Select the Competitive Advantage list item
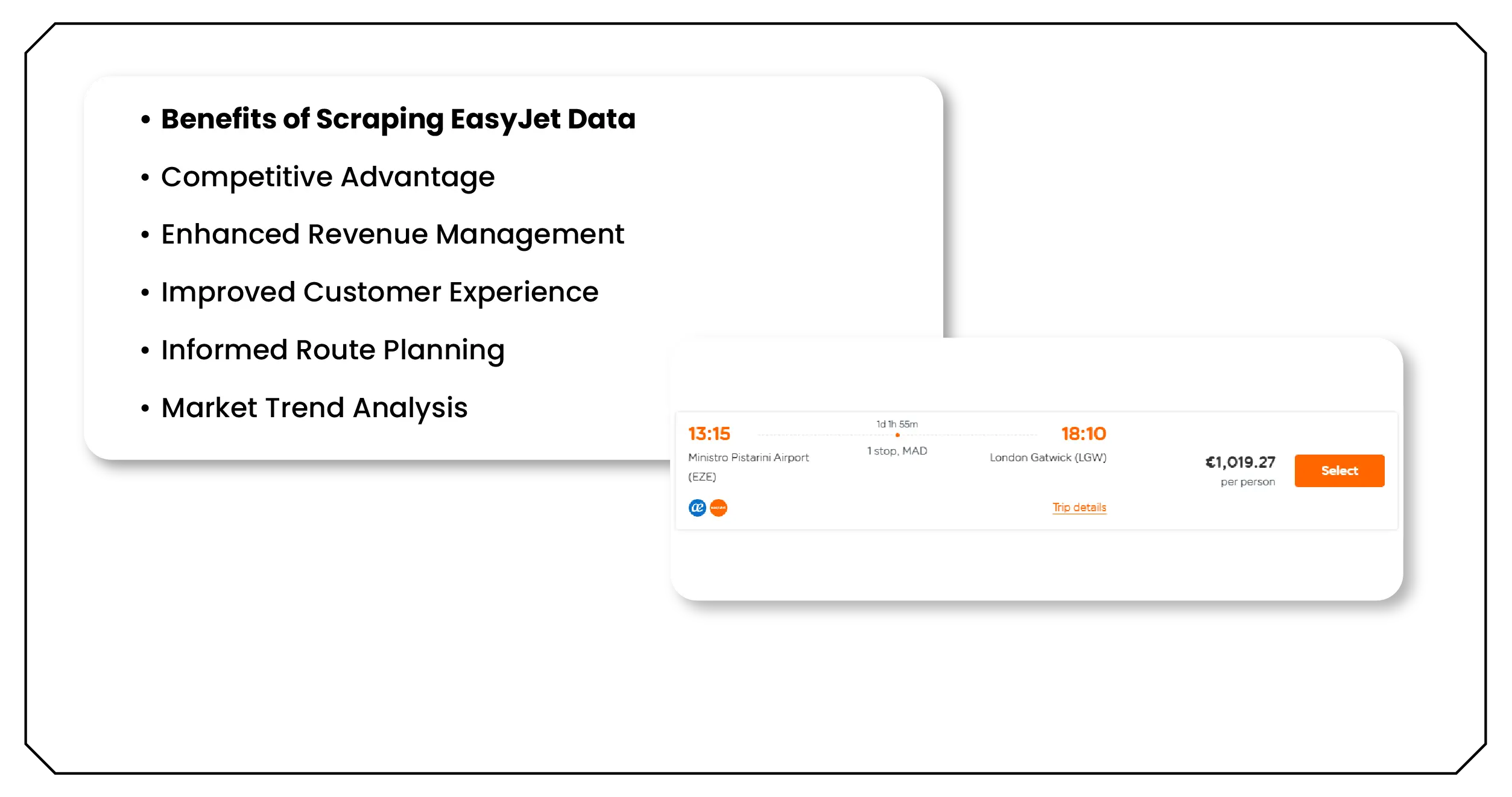The width and height of the screenshot is (1512, 797). (x=327, y=177)
